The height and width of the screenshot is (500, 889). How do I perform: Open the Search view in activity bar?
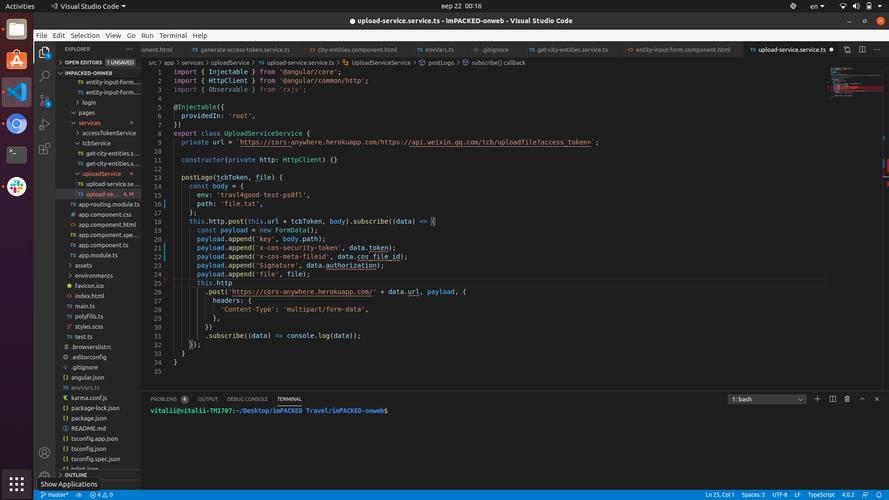click(44, 76)
